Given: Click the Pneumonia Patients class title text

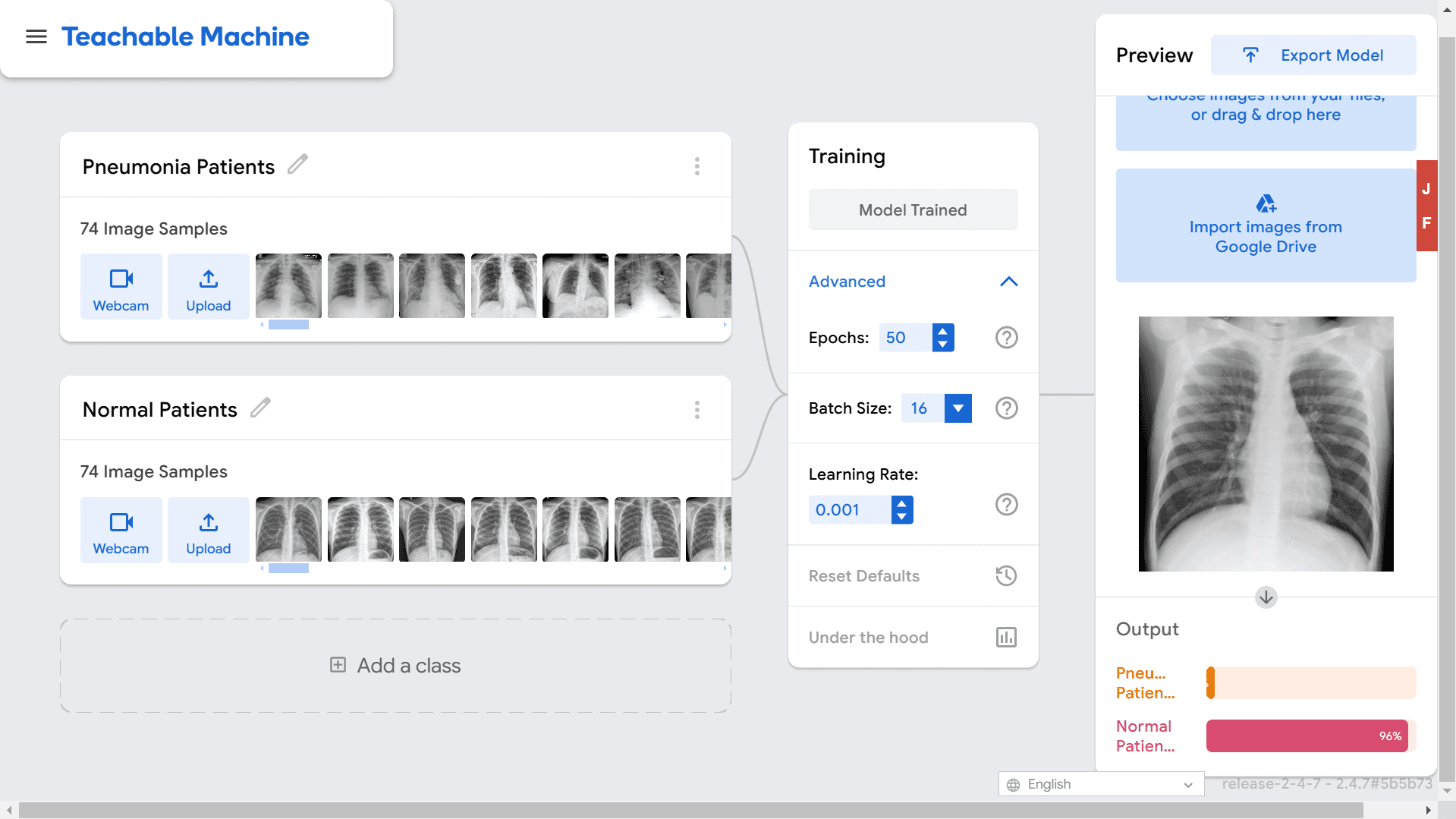Looking at the screenshot, I should coord(178,167).
